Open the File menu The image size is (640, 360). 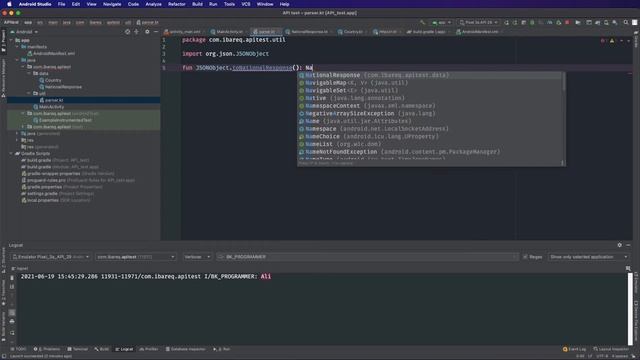61,4
